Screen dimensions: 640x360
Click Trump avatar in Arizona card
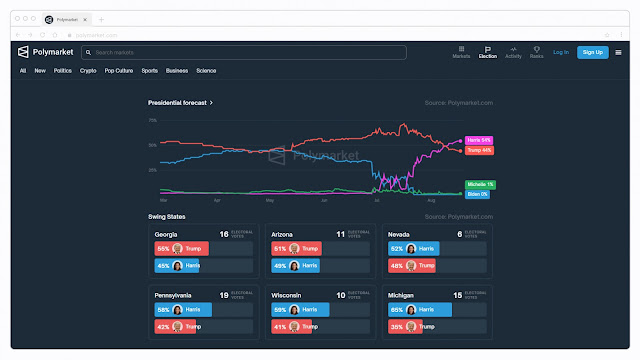pyautogui.click(x=294, y=249)
